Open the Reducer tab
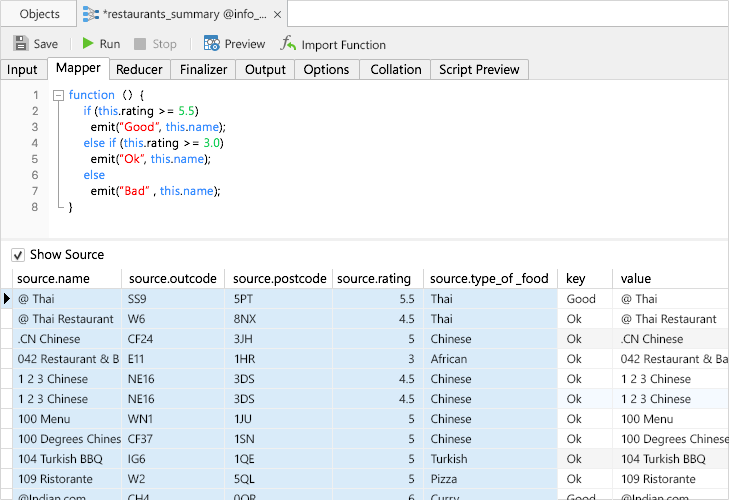729x500 pixels. (x=139, y=69)
